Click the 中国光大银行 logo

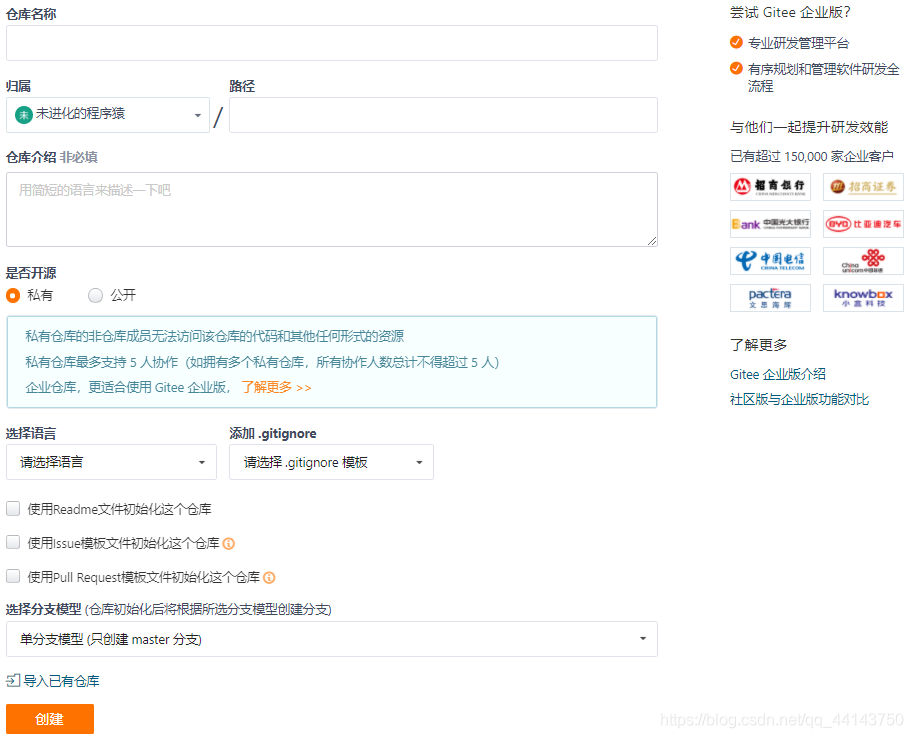coord(770,224)
